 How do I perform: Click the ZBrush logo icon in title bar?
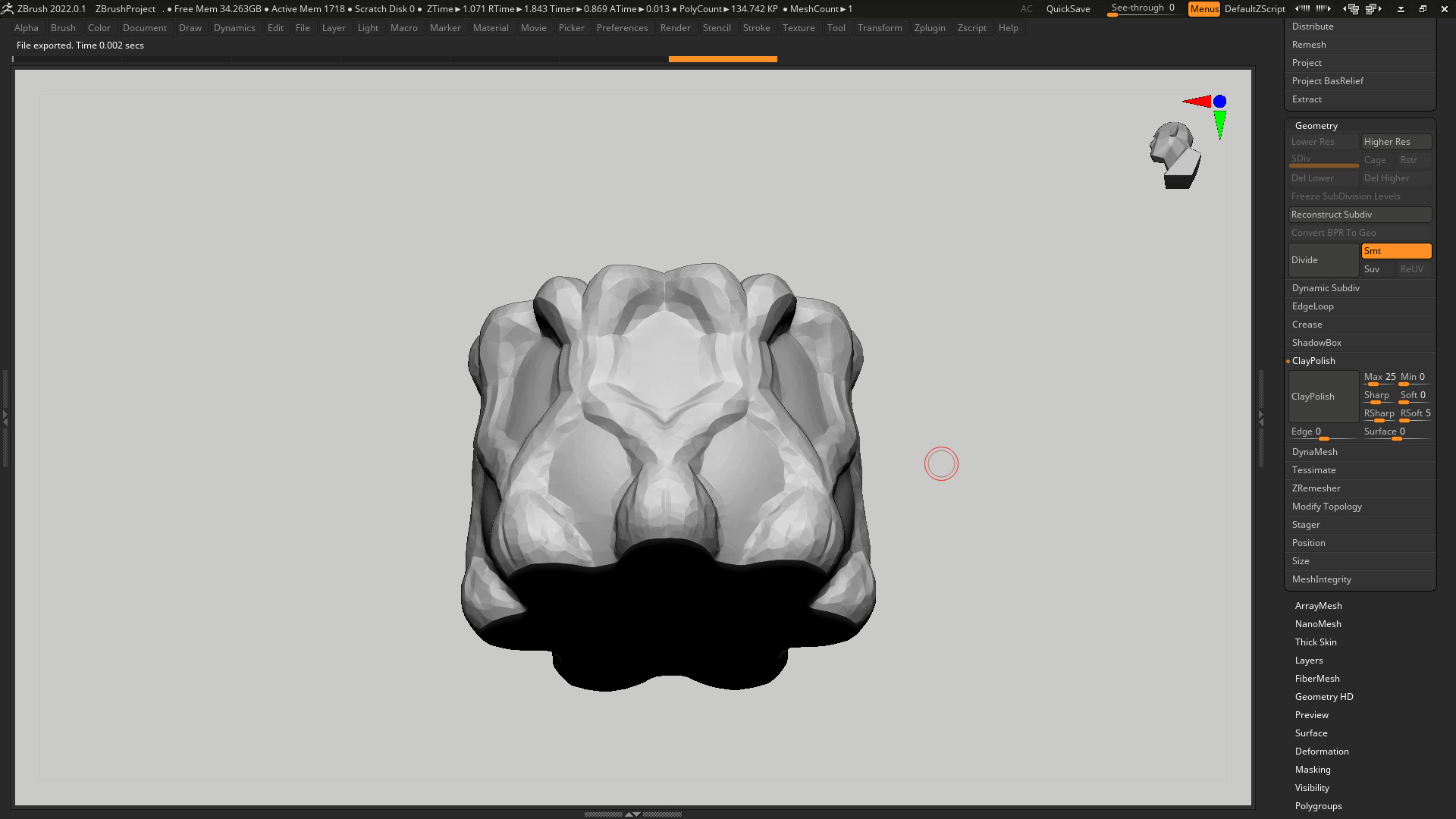pos(8,9)
